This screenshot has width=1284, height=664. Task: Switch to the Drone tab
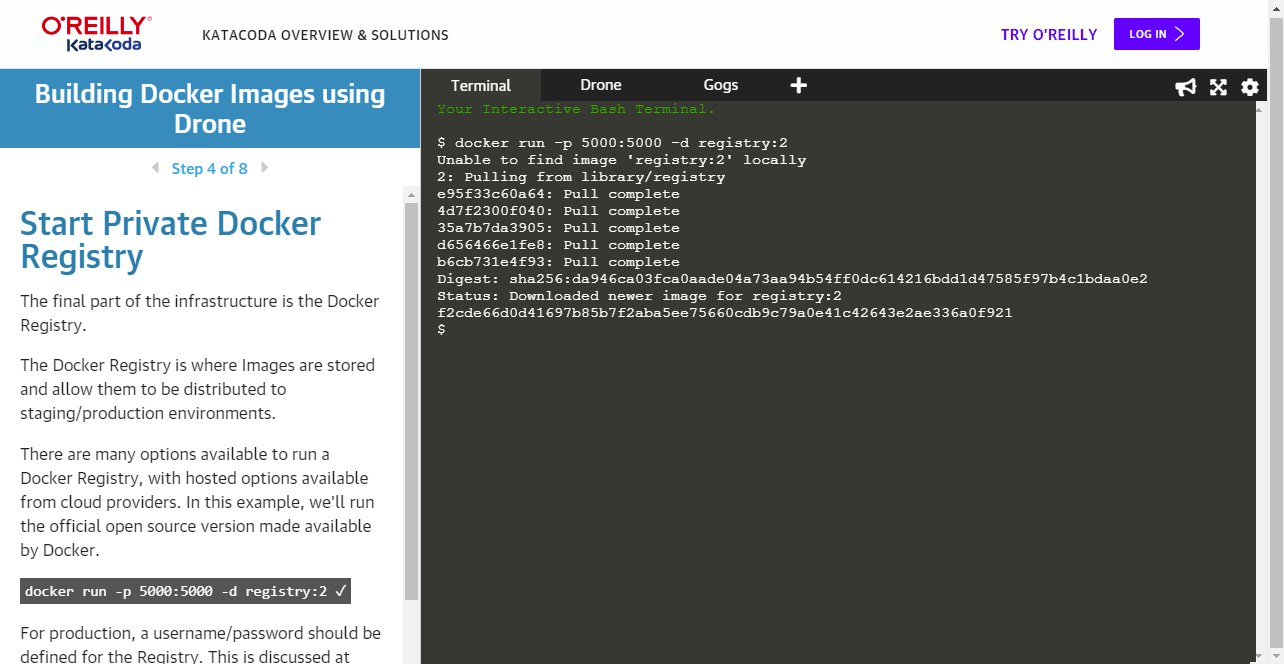coord(601,85)
